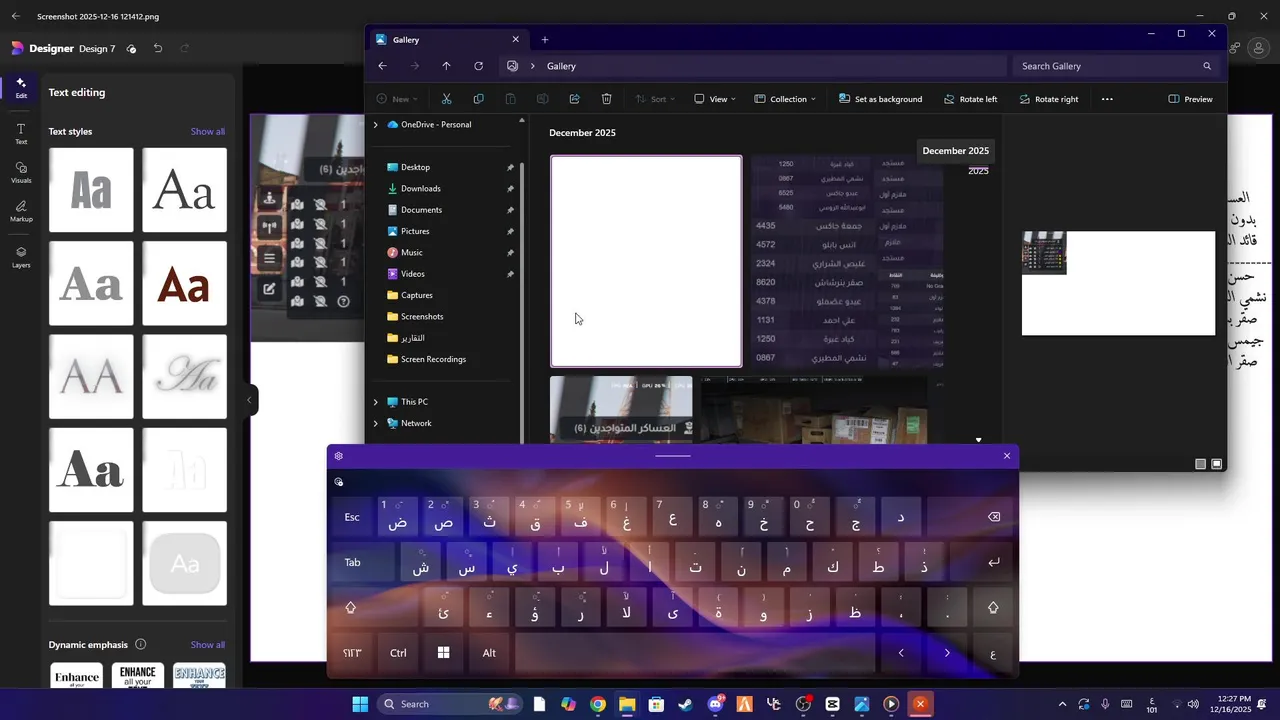Expand the OneDrive - Personal tree node
Image resolution: width=1280 pixels, height=720 pixels.
(376, 125)
